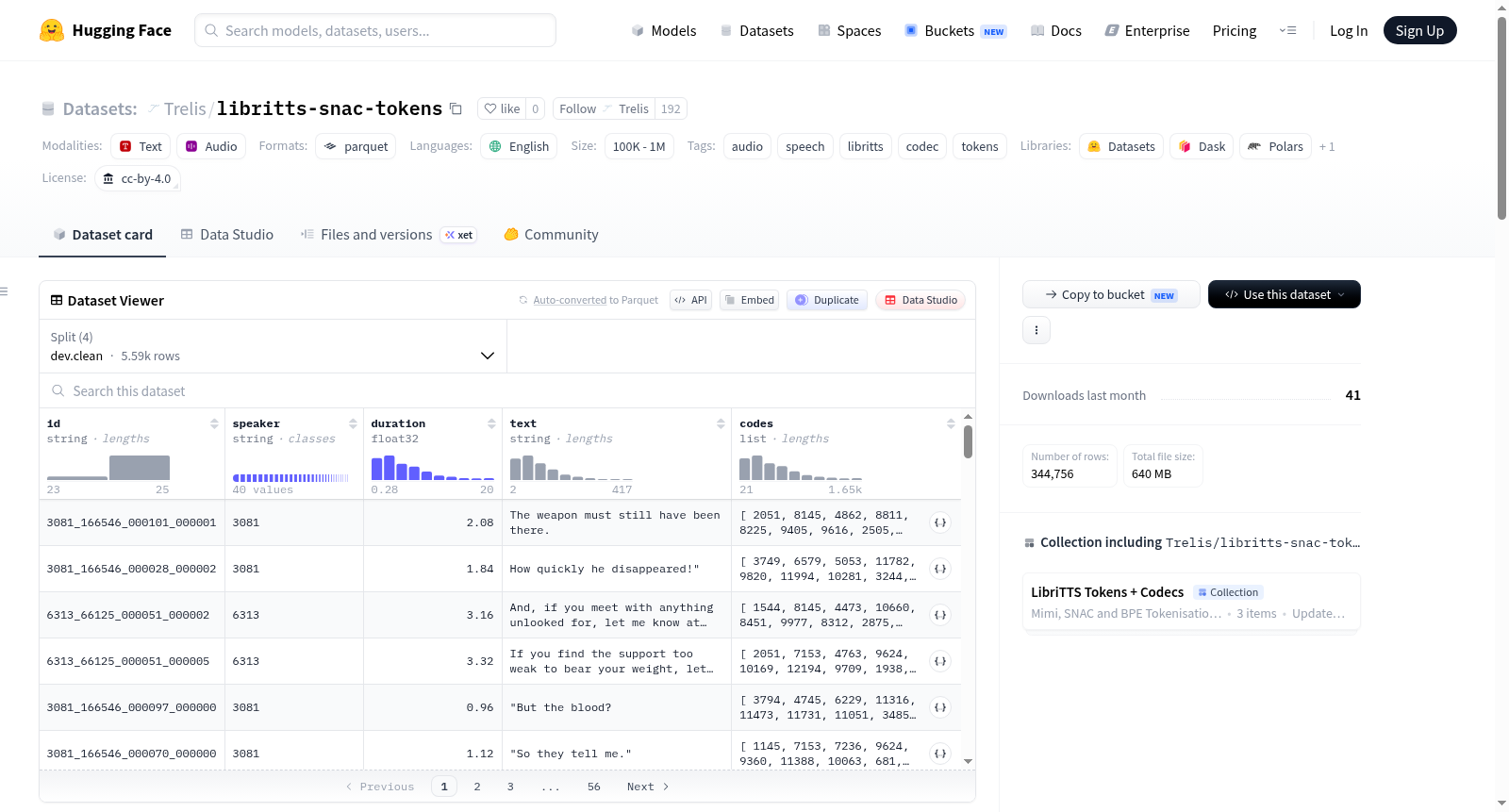The height and width of the screenshot is (812, 1509).
Task: Click the speaker classes histogram bars
Action: pyautogui.click(x=290, y=478)
